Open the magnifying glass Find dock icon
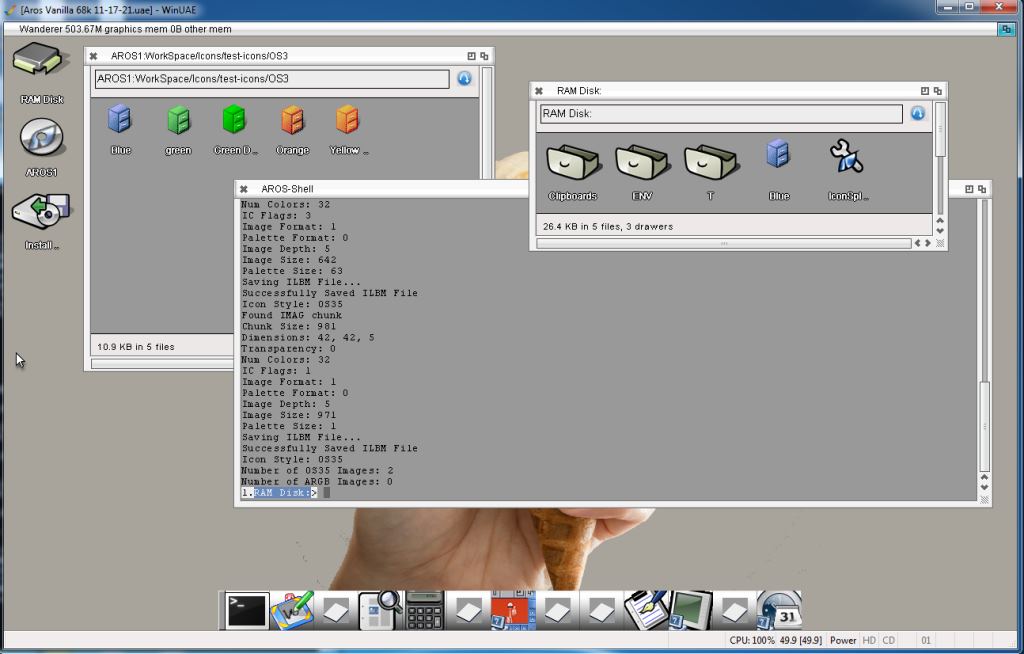The height and width of the screenshot is (654, 1024). tap(380, 610)
